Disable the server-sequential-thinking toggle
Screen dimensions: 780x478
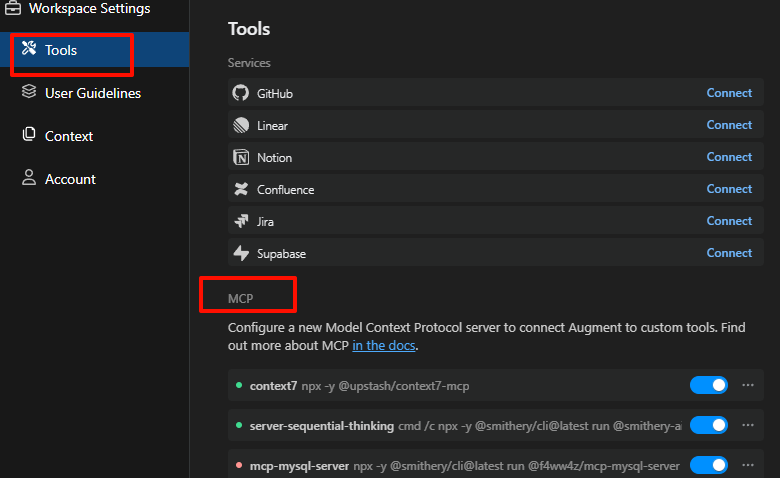709,425
